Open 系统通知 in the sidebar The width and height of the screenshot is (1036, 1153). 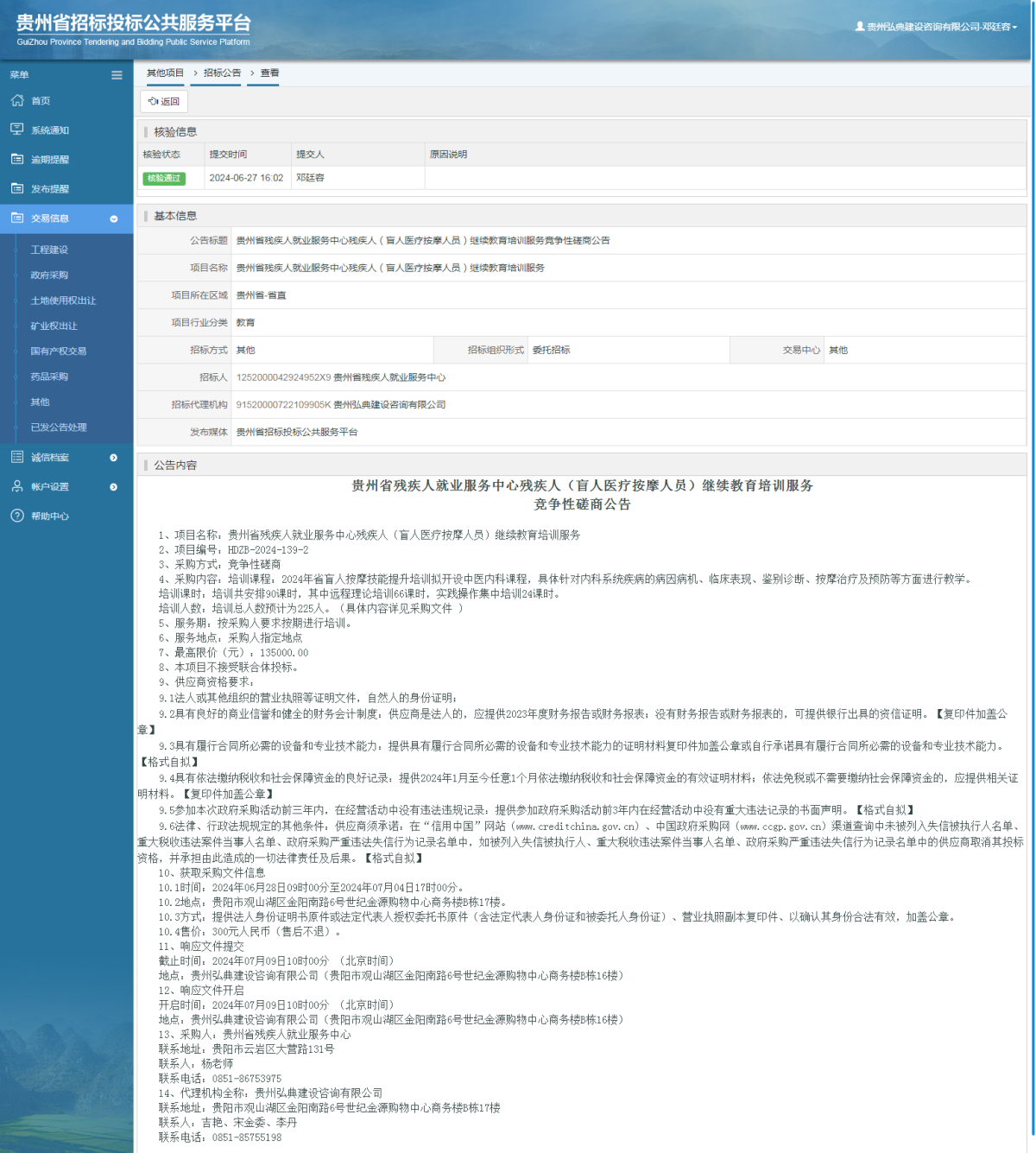(50, 130)
